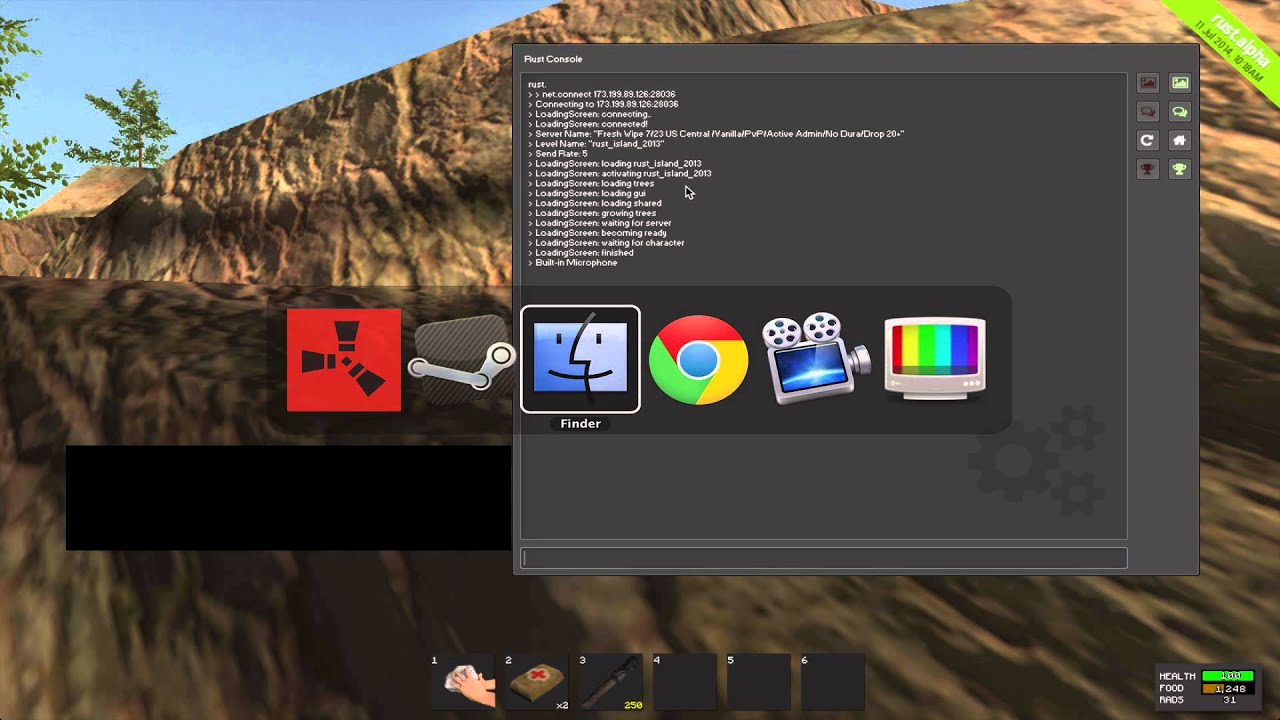The height and width of the screenshot is (720, 1280).
Task: Click the Rust Console title text
Action: 553,59
